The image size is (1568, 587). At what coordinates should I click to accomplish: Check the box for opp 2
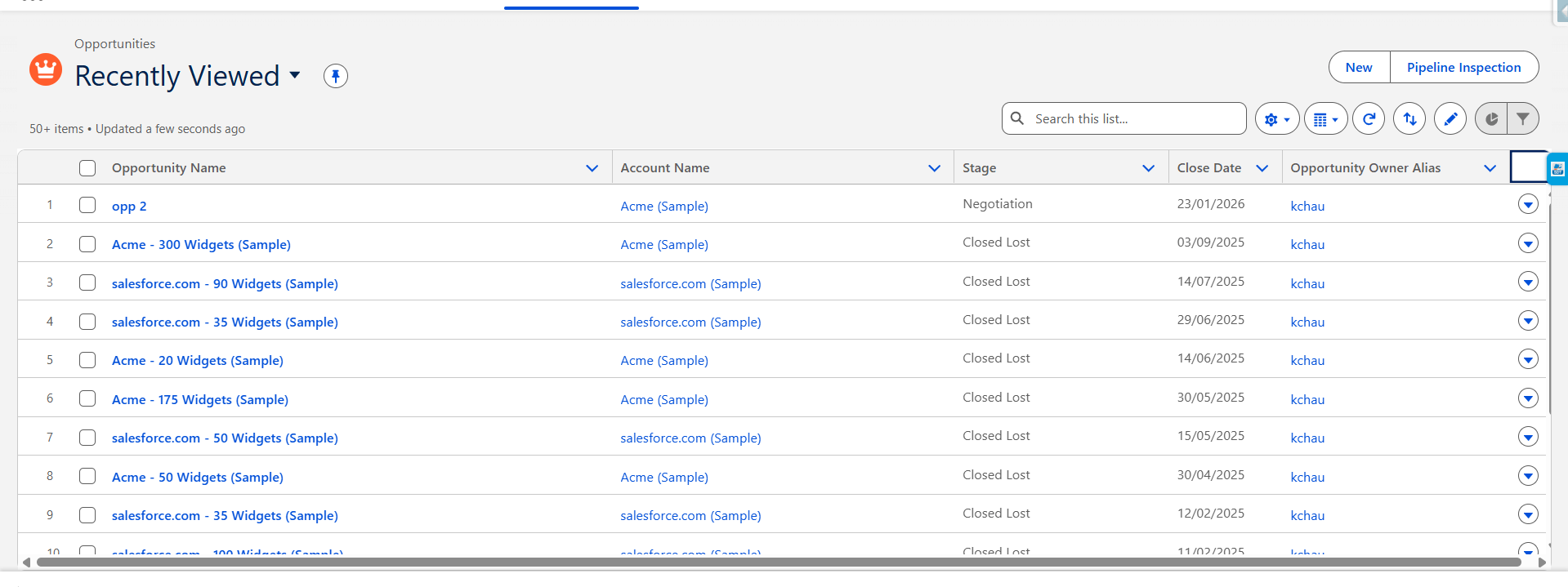tap(87, 205)
